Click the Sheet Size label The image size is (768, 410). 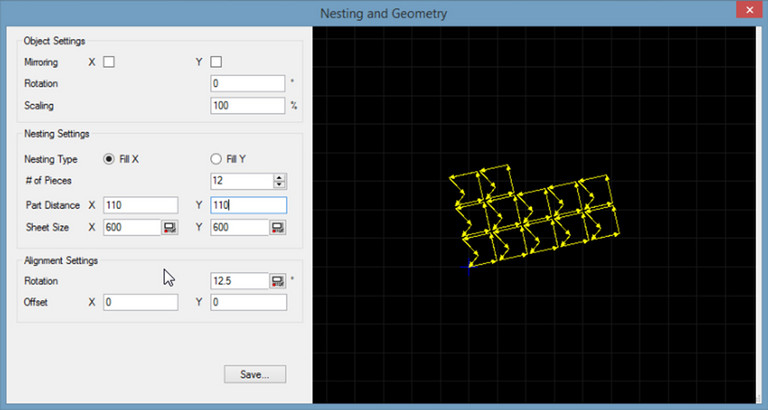[48, 227]
